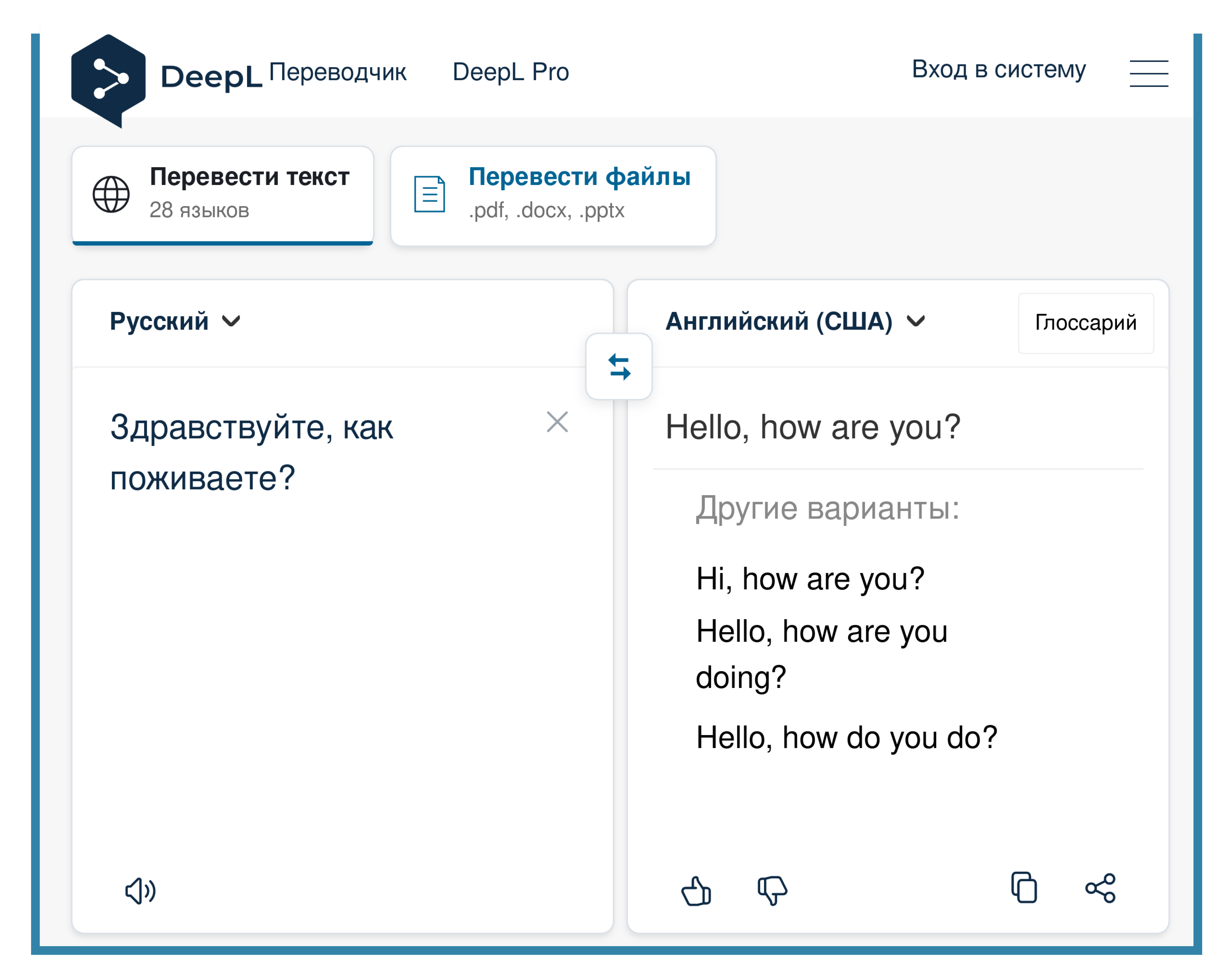Copy the translation to the clipboard
The width and height of the screenshot is (1232, 976).
coord(1024,887)
